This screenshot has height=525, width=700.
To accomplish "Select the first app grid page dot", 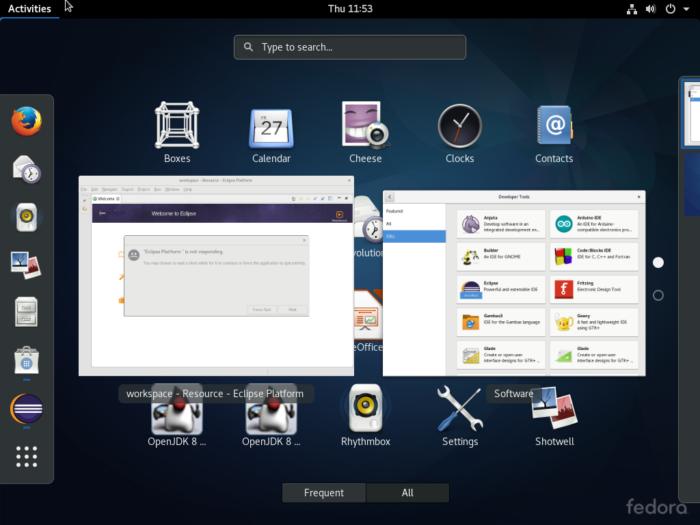I will point(658,262).
